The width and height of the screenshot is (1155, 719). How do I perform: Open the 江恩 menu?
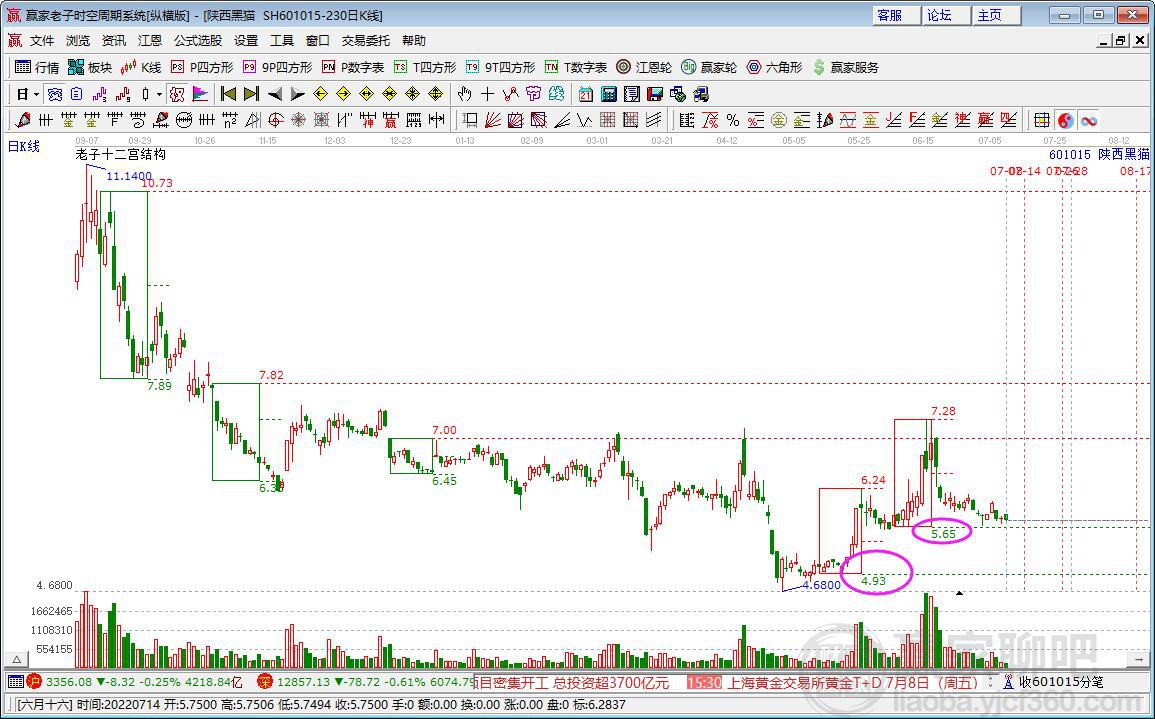[x=150, y=41]
